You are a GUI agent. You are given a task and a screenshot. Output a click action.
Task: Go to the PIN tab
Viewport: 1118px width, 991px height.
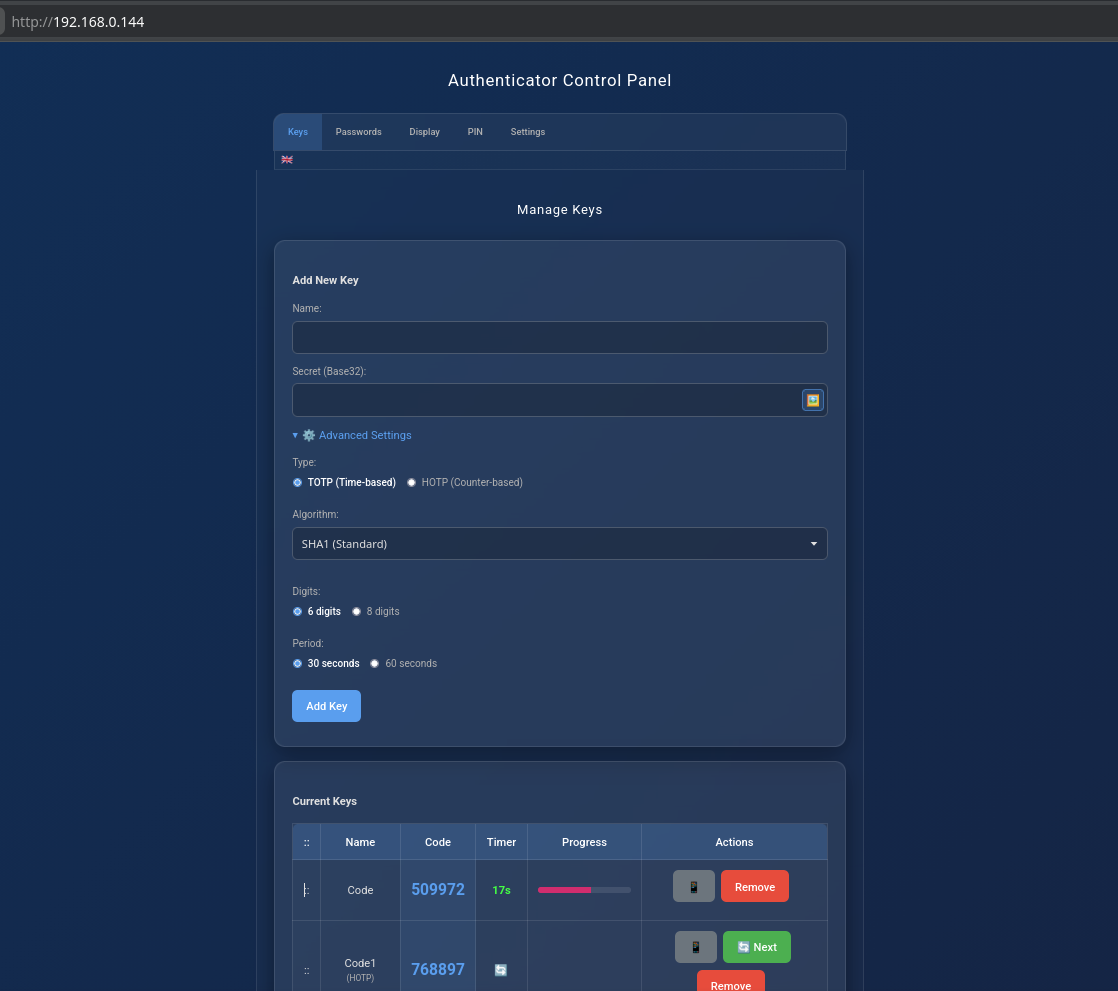[475, 132]
